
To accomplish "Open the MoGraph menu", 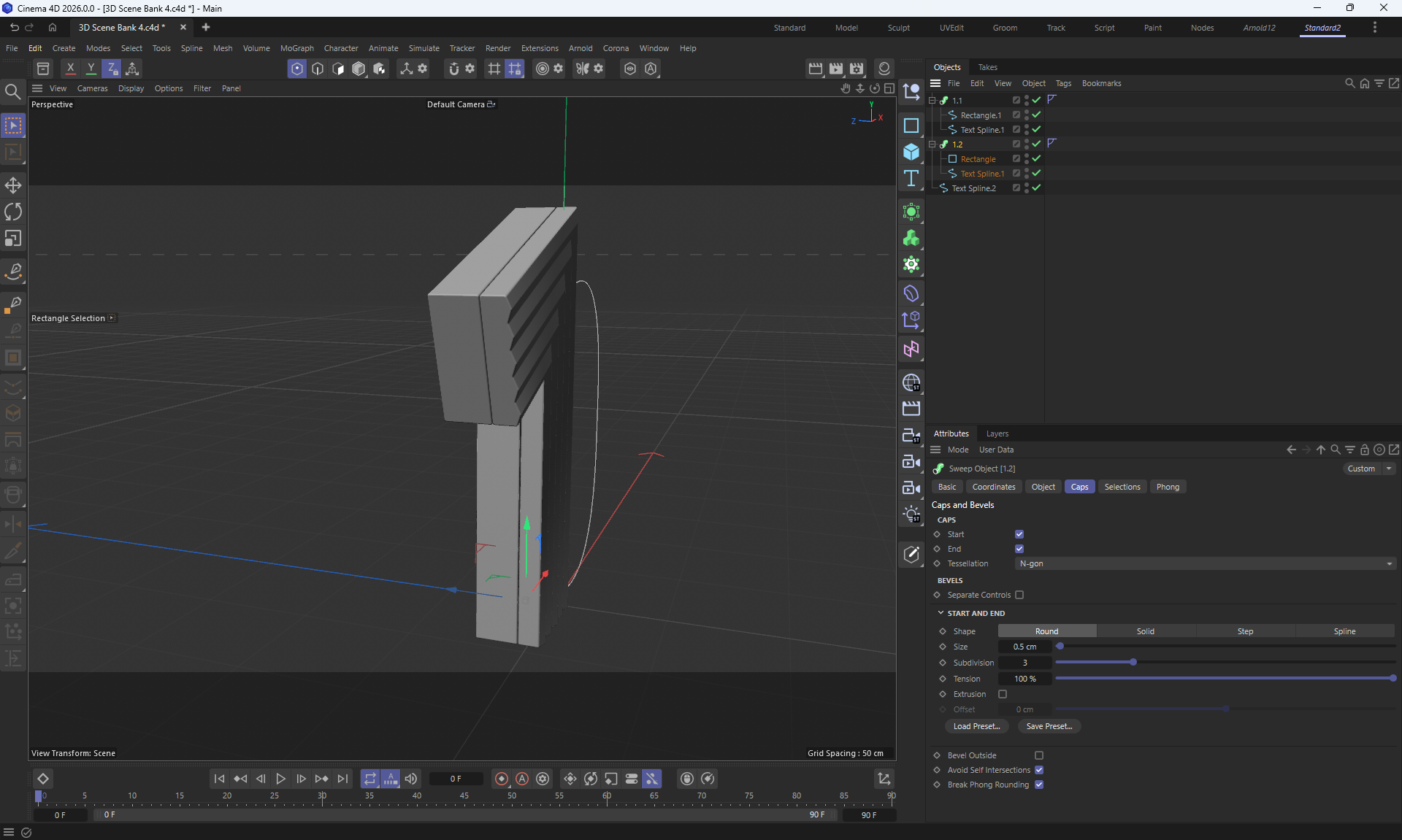I will coord(296,48).
